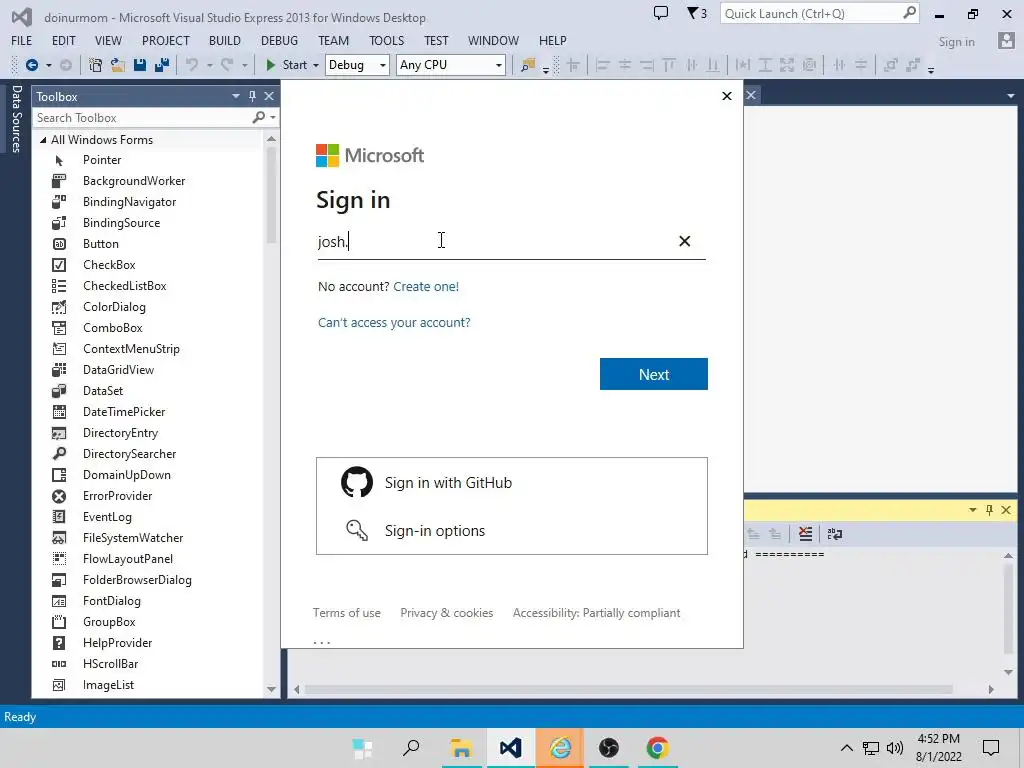Click the Toolbox panel pin icon
This screenshot has height=768, width=1024.
pos(252,96)
